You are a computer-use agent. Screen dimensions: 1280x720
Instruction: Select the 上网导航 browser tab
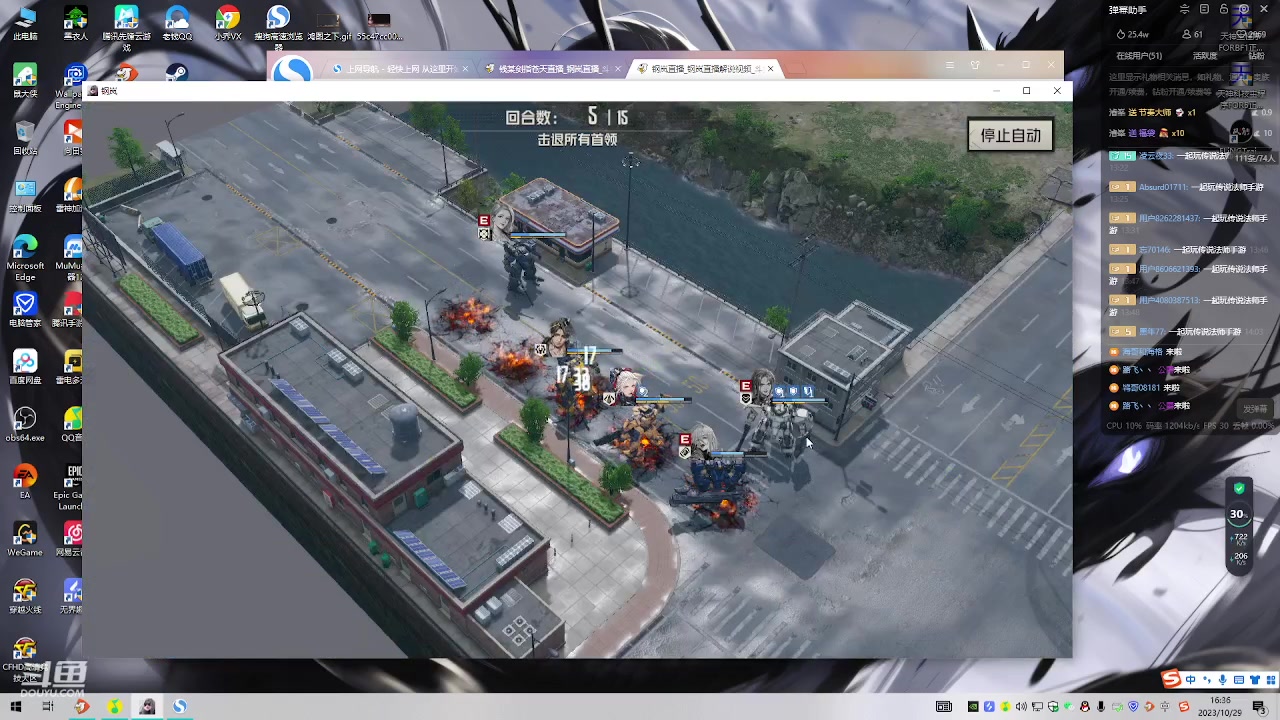(x=401, y=69)
